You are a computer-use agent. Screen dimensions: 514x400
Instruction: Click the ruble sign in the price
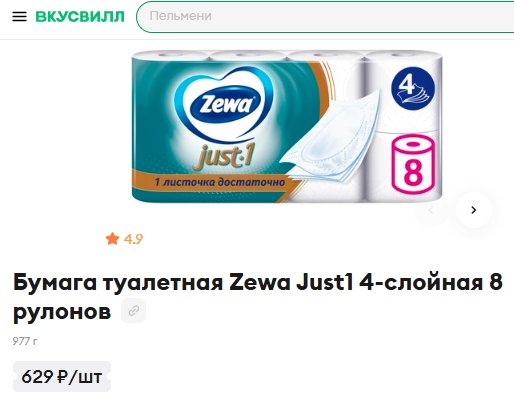[63, 377]
